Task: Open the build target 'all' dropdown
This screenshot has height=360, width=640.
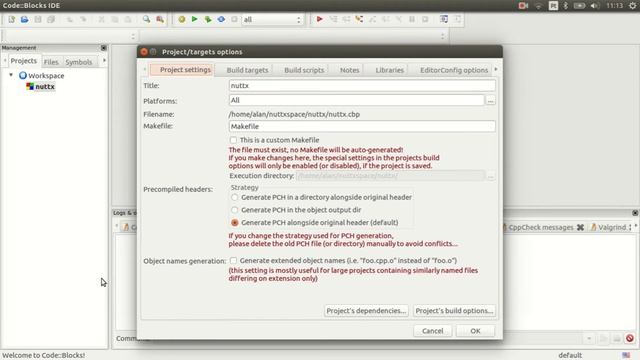Action: (272, 19)
